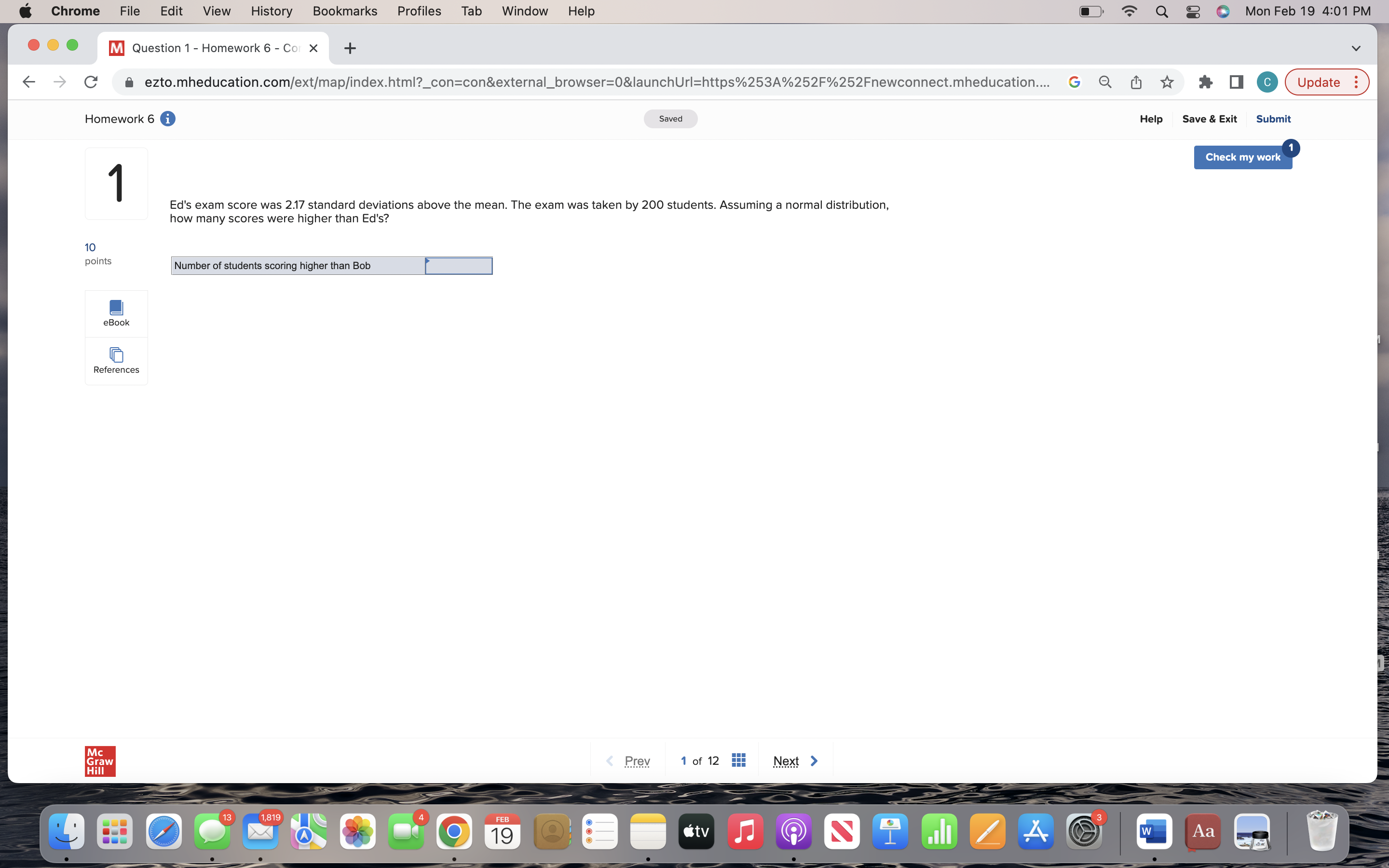Open the question grid navigator
Image resolution: width=1389 pixels, height=868 pixels.
pyautogui.click(x=738, y=759)
